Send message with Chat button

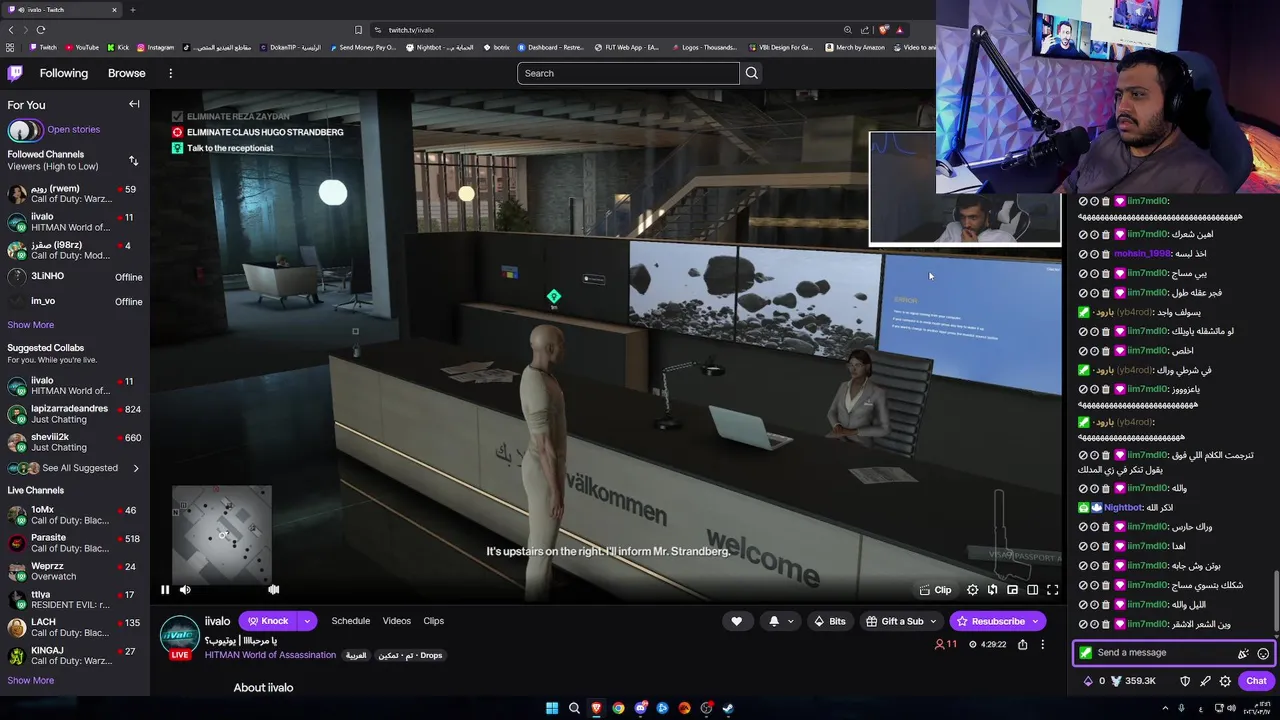point(1256,681)
